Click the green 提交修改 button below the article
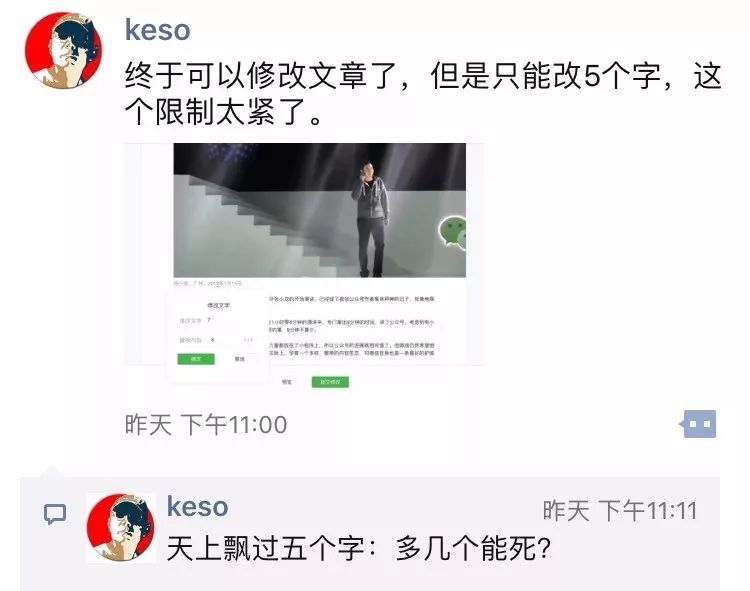This screenshot has width=750, height=591. coord(330,382)
